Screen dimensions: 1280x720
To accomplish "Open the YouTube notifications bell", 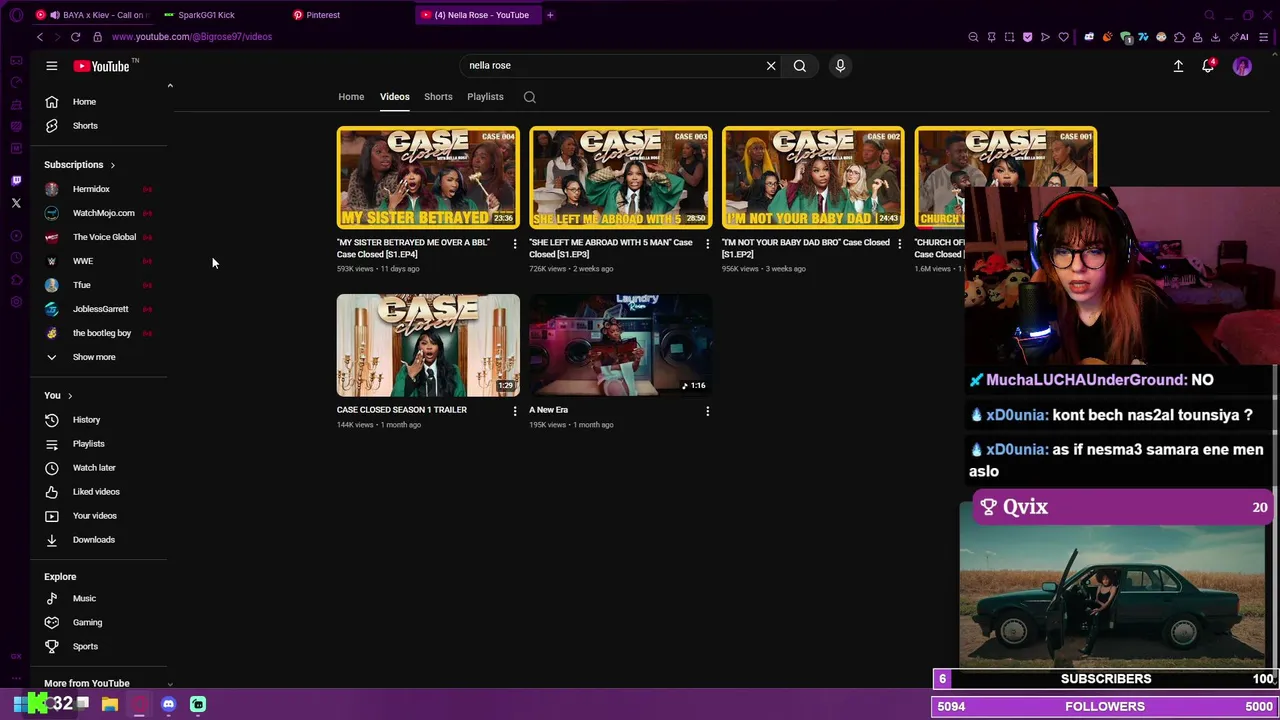I will coord(1208,66).
